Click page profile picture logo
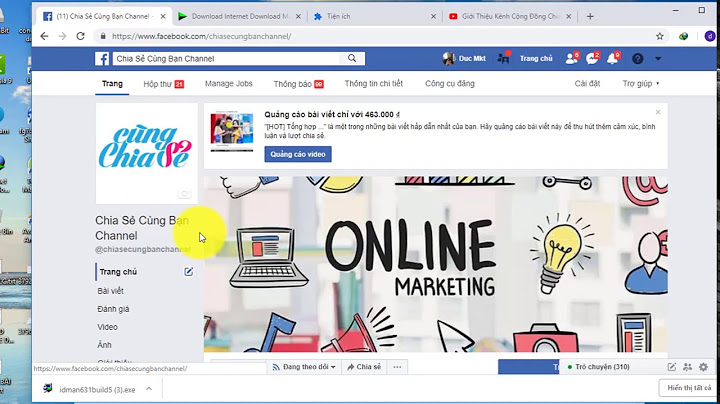This screenshot has height=404, width=720. 146,153
